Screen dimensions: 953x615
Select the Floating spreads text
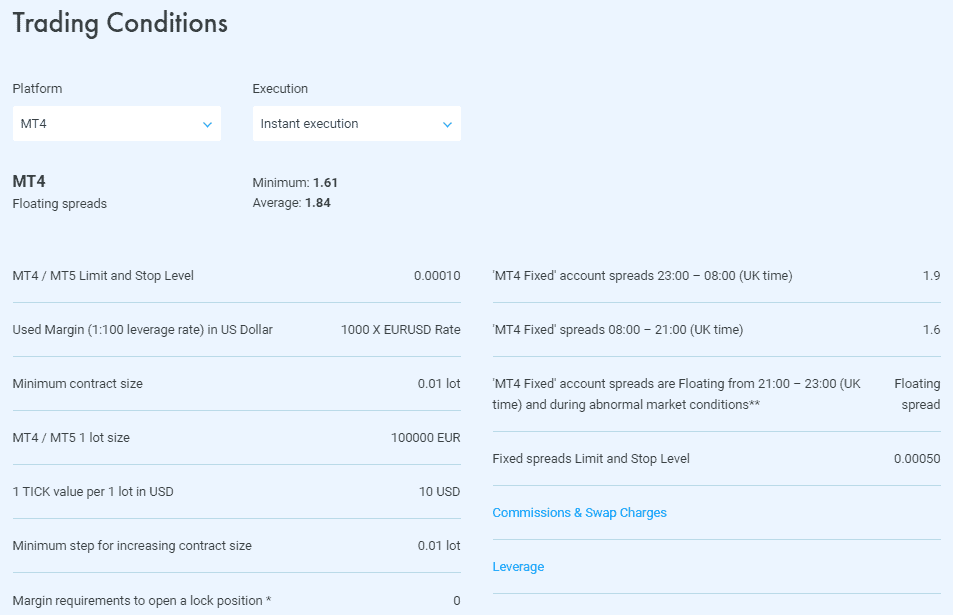click(60, 204)
